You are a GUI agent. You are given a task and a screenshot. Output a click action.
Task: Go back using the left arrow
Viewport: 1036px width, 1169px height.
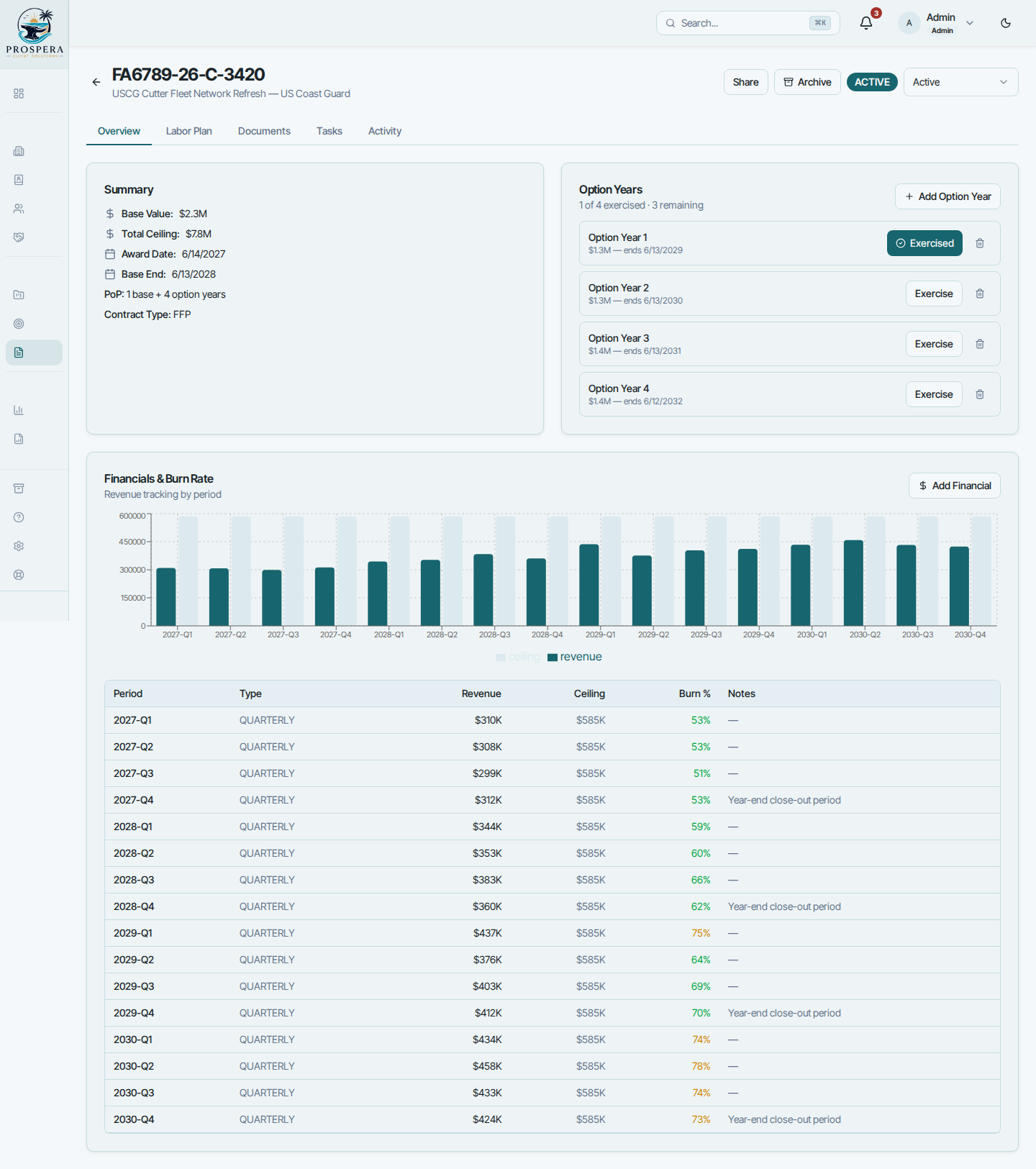point(96,82)
